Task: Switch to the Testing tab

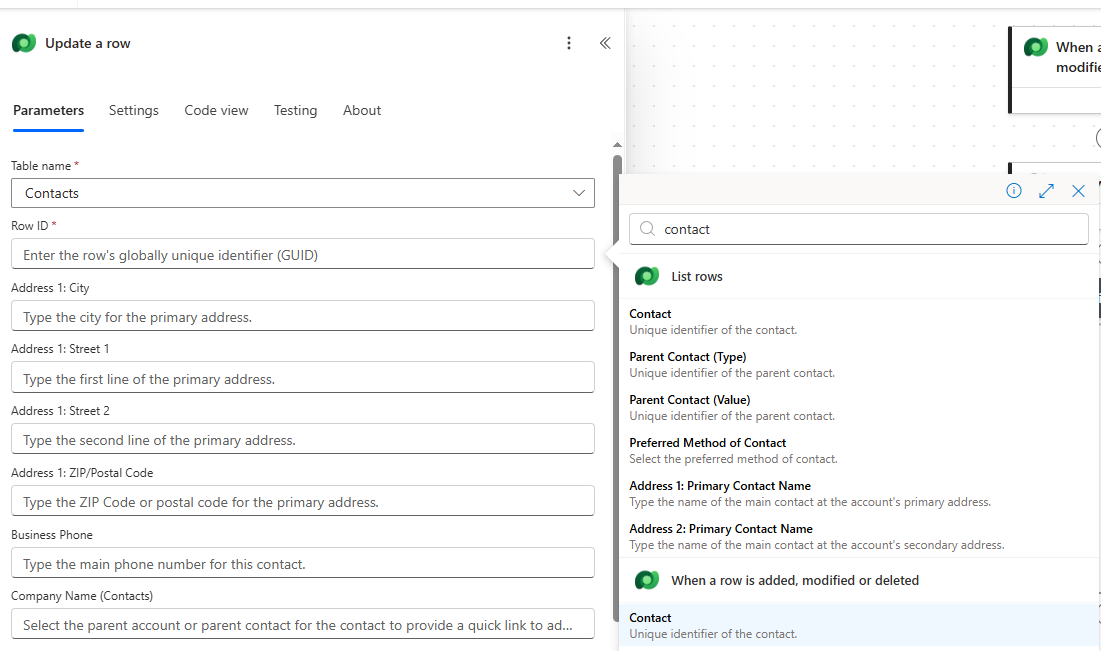Action: click(x=295, y=110)
